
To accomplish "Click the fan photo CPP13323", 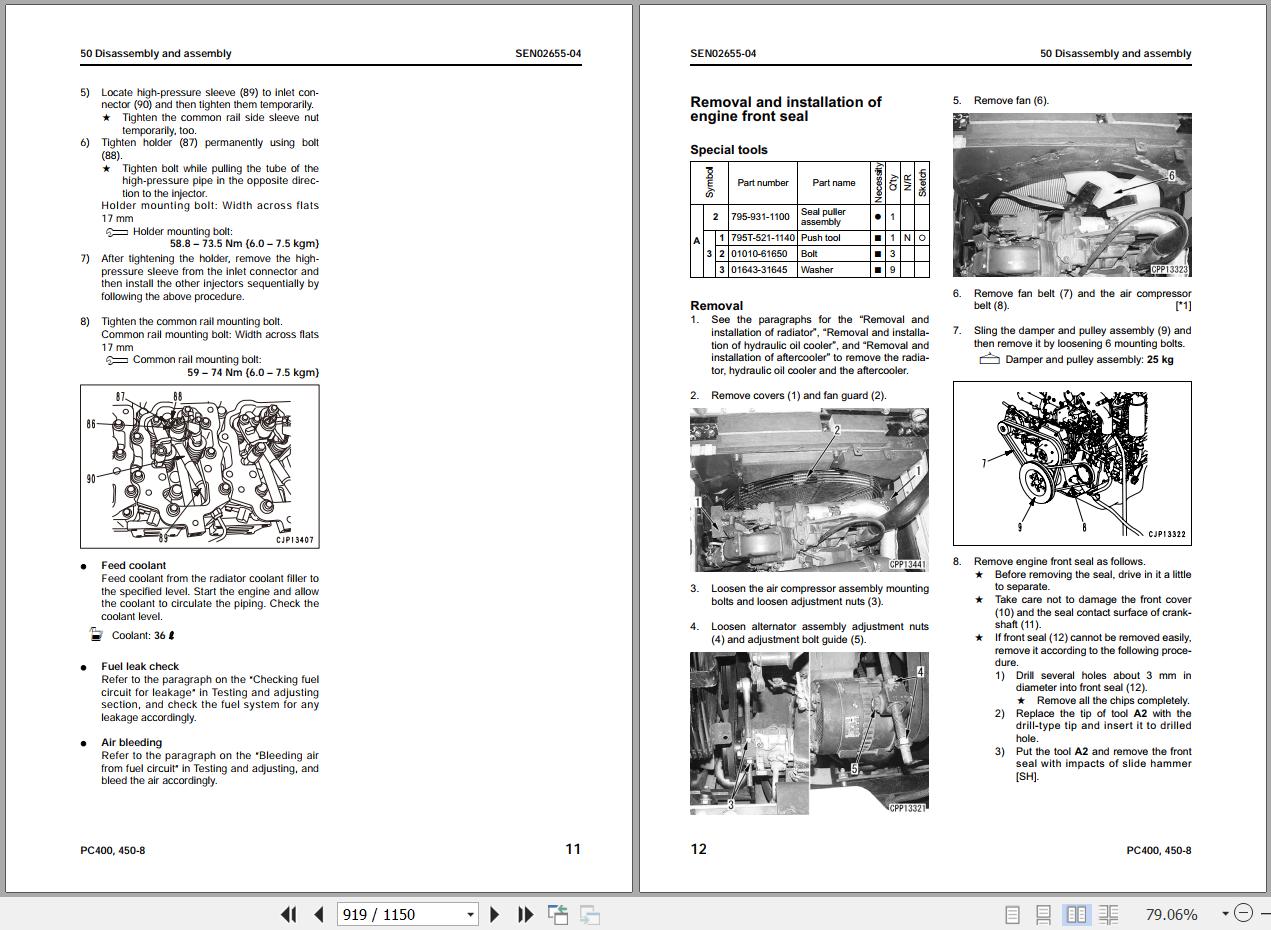I will point(1072,195).
